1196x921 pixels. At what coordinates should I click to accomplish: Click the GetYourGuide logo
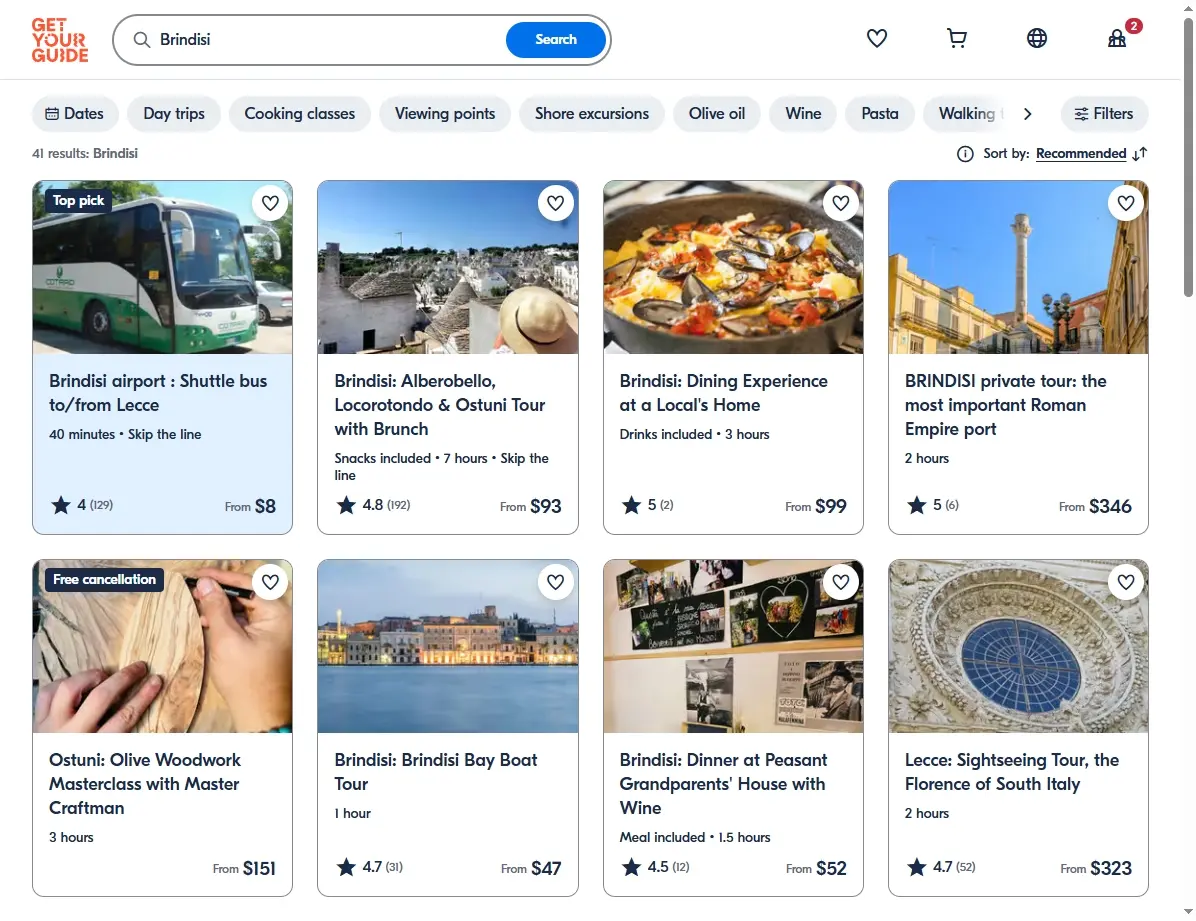59,40
